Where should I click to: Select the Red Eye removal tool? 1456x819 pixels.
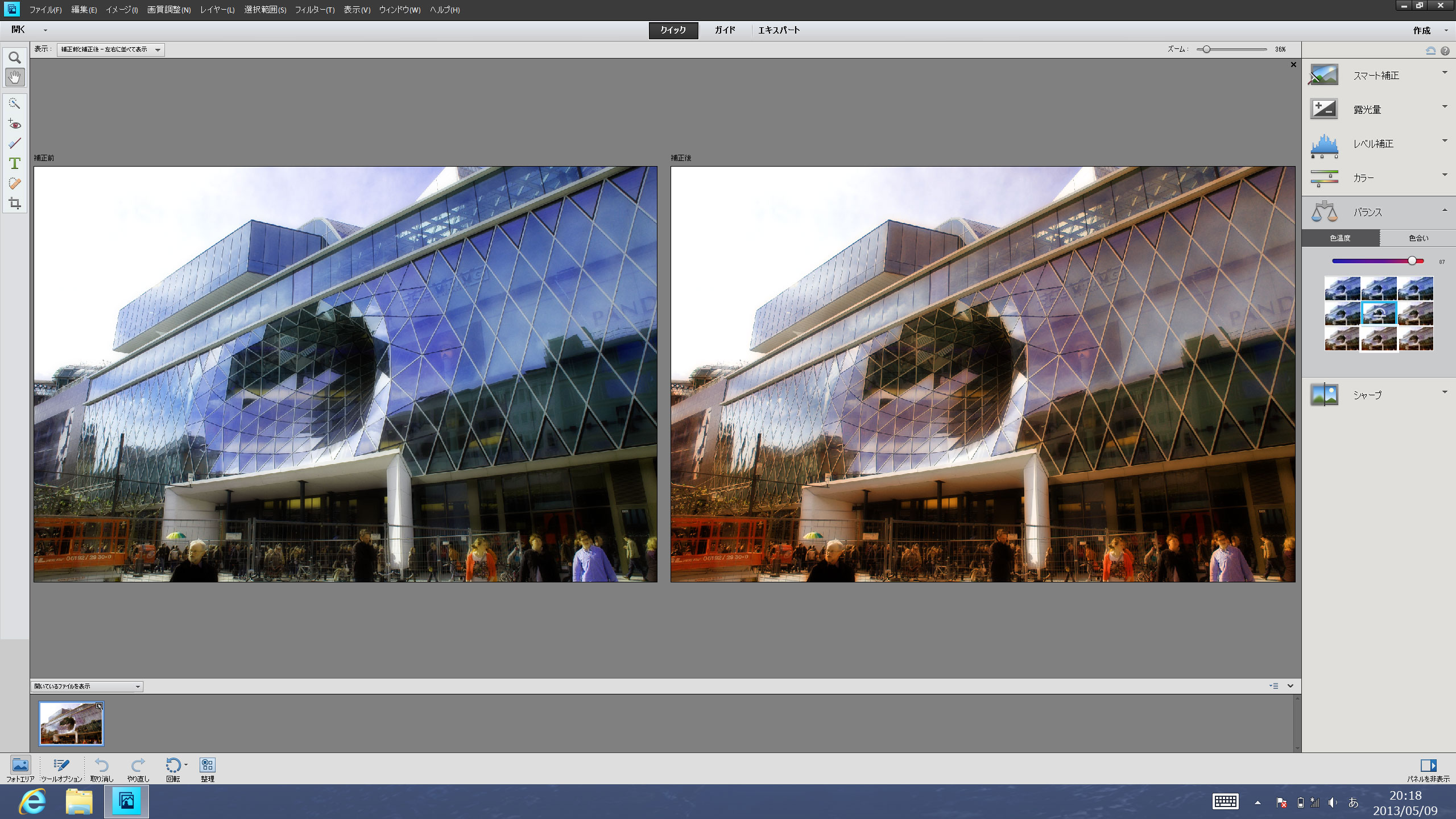(x=15, y=124)
